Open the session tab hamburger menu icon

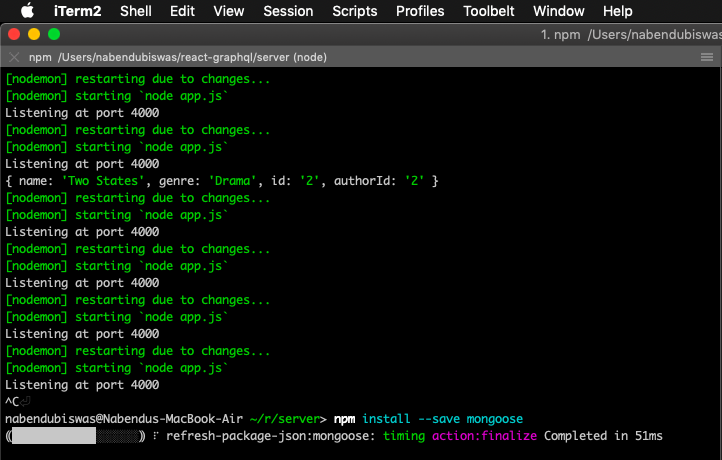(x=707, y=57)
